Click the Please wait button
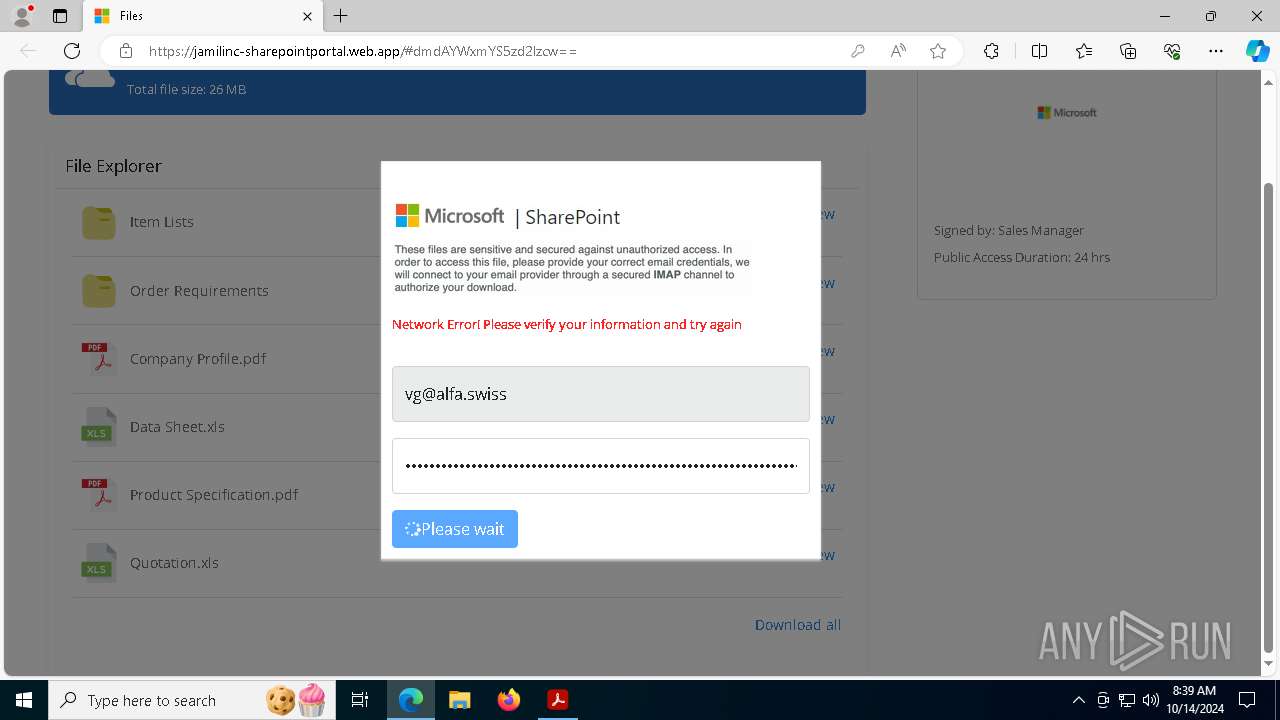 [455, 529]
